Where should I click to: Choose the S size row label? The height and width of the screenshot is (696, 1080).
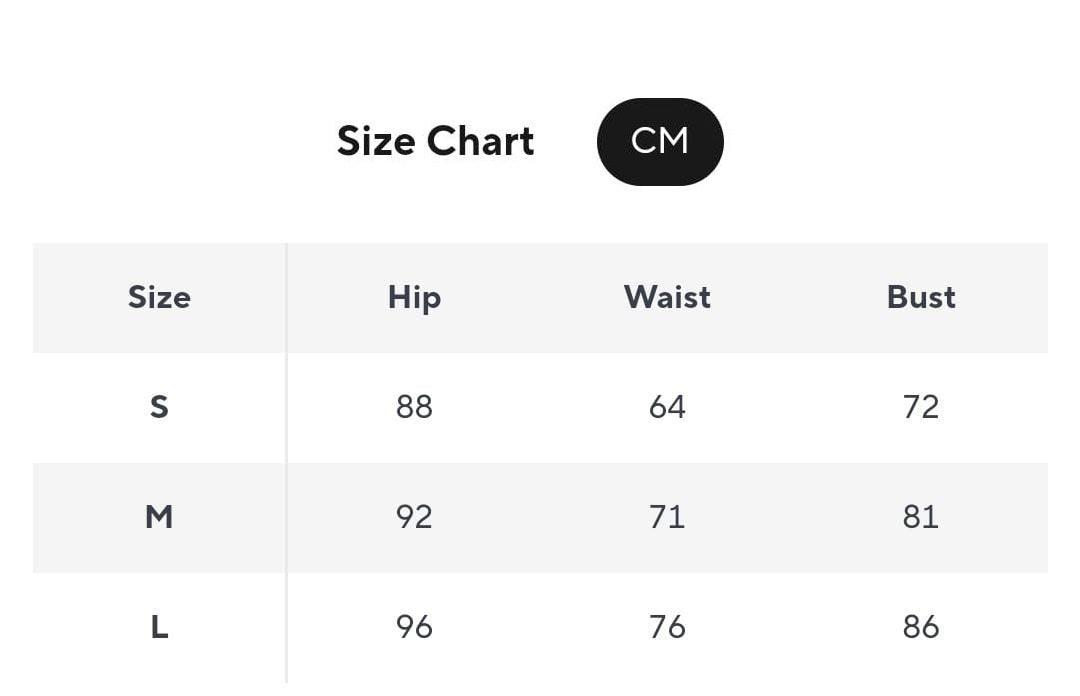tap(159, 407)
